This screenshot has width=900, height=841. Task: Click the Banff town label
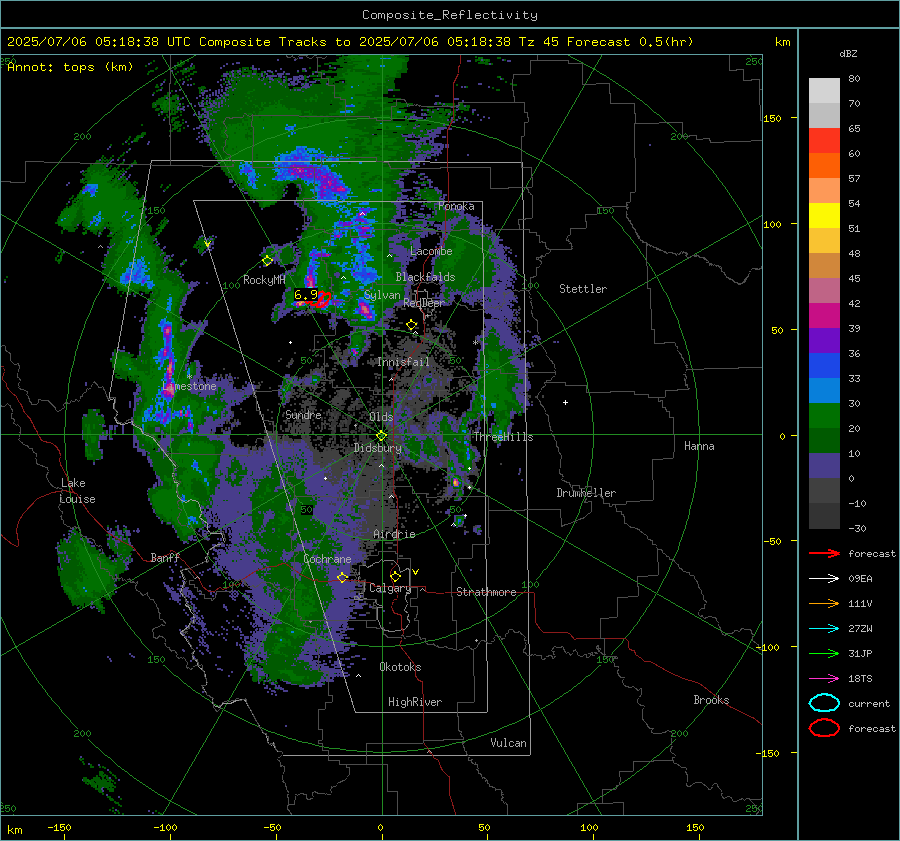tap(165, 557)
